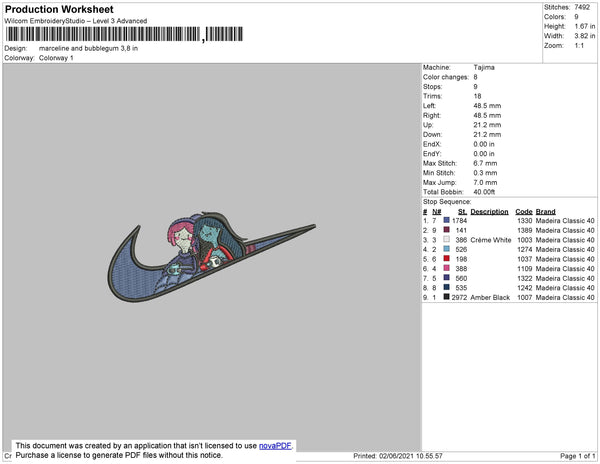The width and height of the screenshot is (600, 464).
Task: Click the Up value 21.2 mm
Action: (487, 125)
